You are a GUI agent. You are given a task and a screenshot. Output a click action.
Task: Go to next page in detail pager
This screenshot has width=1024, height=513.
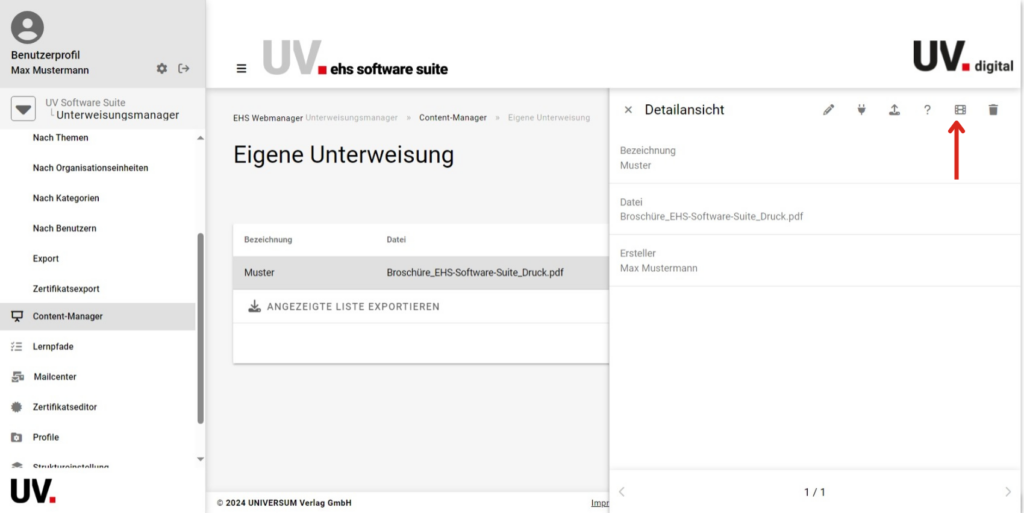coord(1007,492)
